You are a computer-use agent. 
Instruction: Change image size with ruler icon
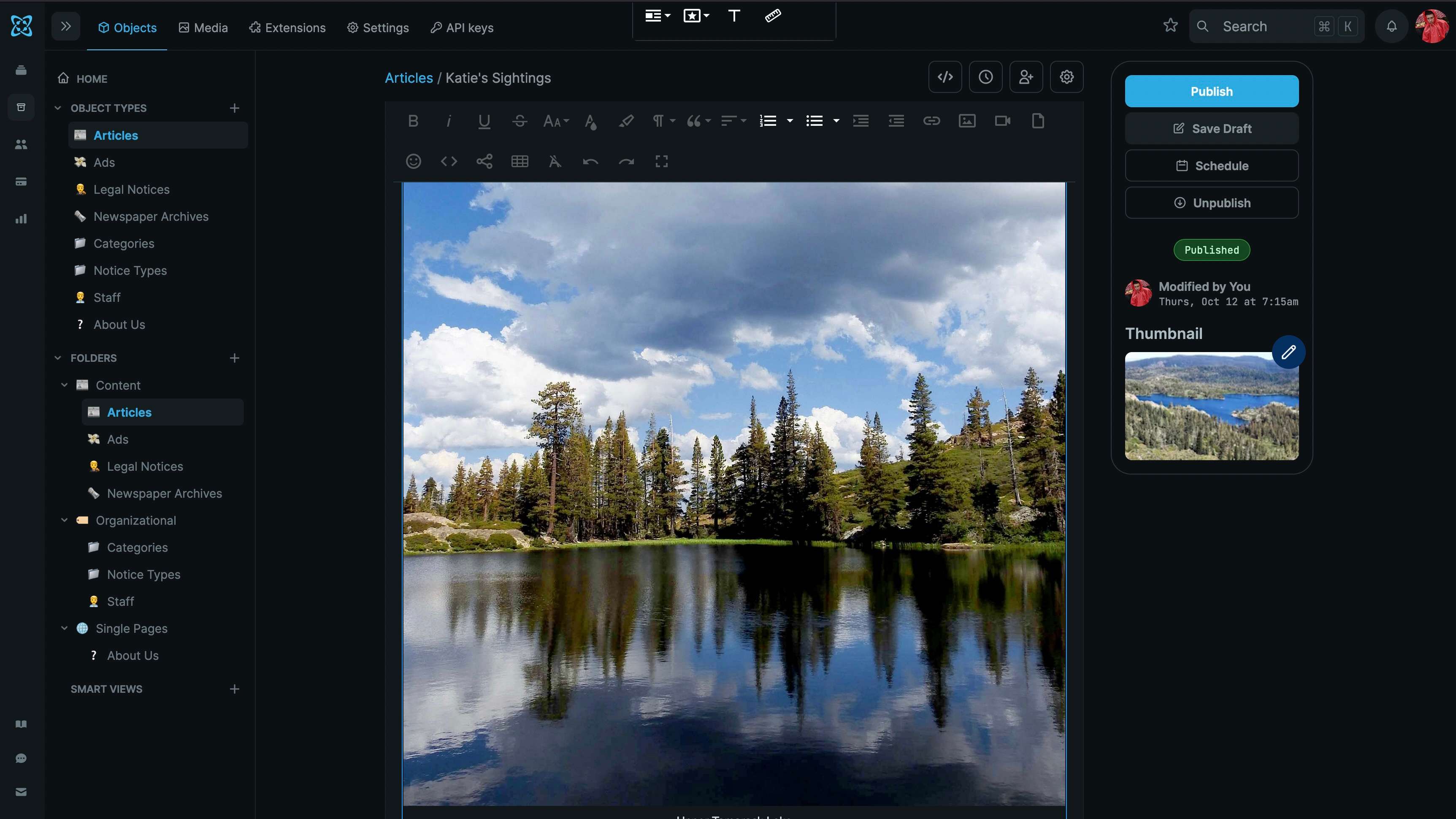point(773,16)
